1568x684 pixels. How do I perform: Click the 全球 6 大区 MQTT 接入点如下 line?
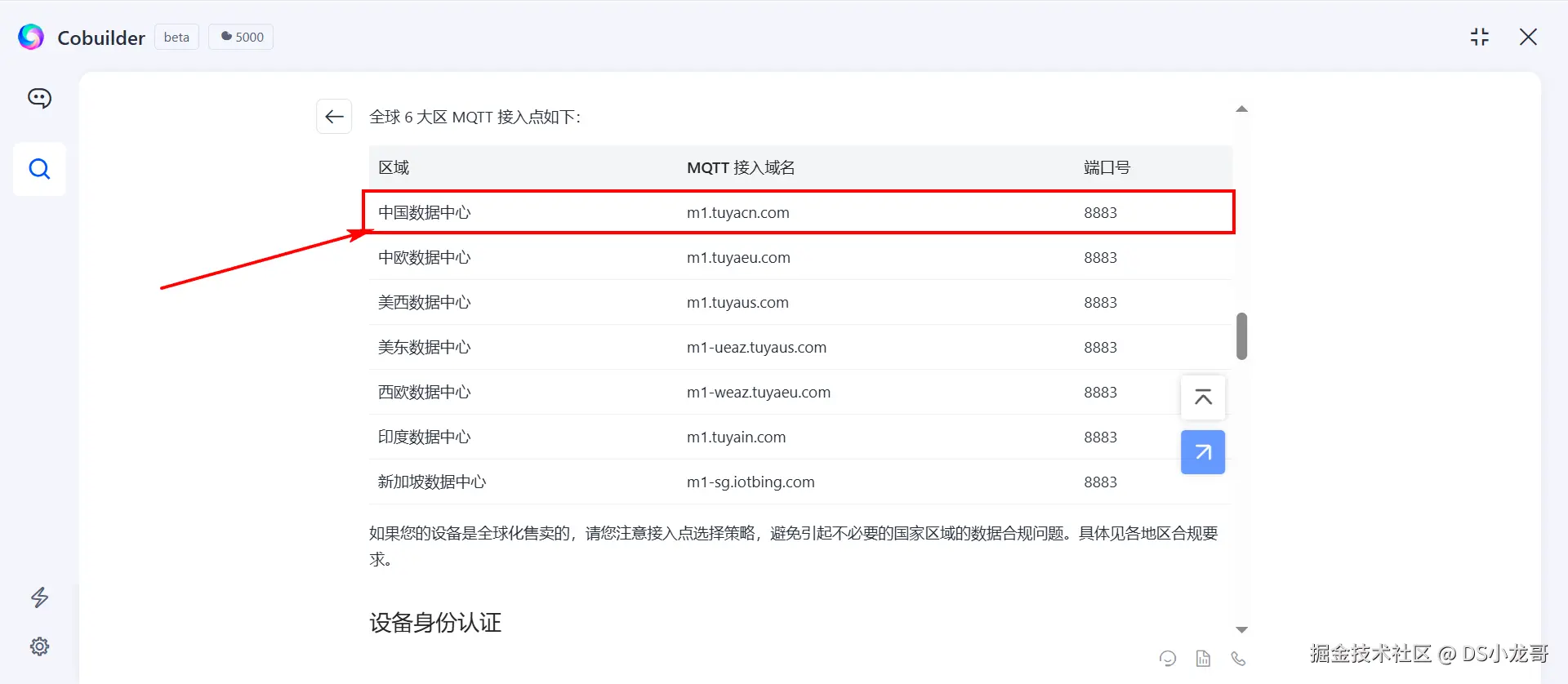coord(474,117)
